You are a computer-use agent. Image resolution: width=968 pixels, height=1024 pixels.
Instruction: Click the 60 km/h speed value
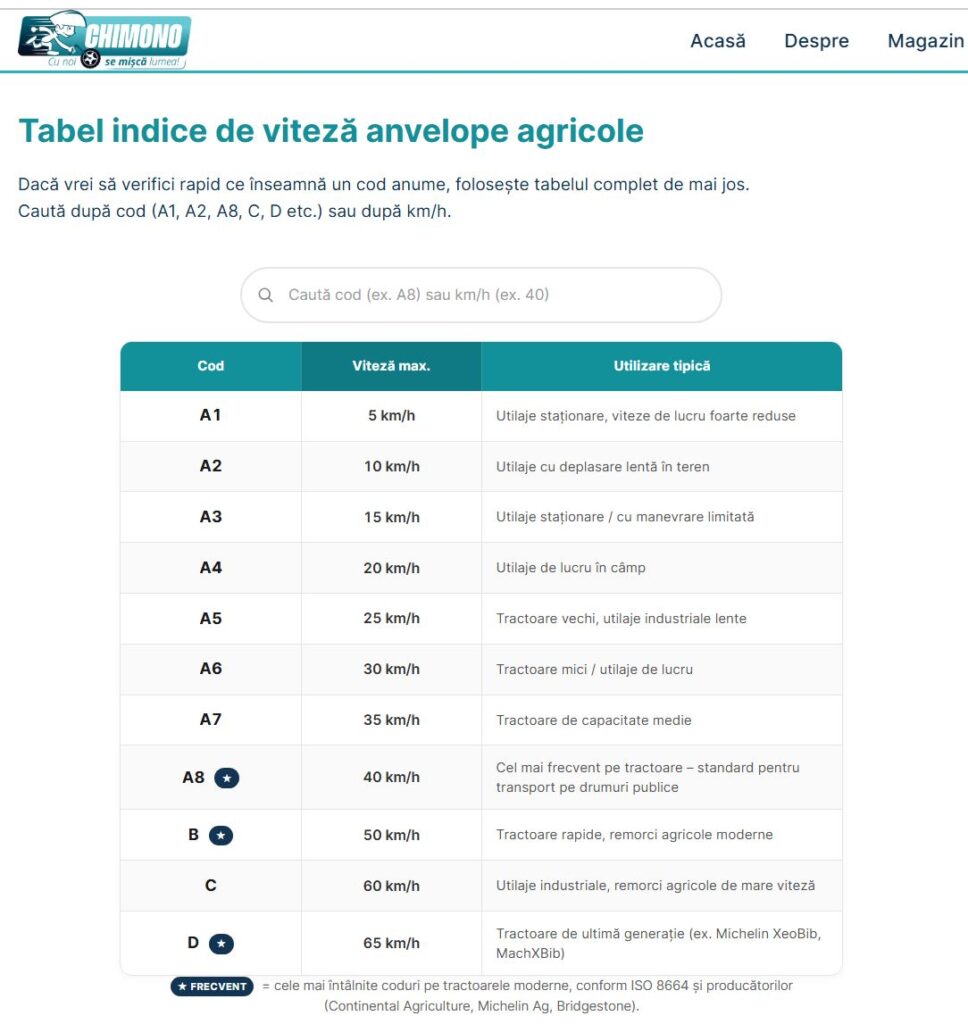click(391, 886)
